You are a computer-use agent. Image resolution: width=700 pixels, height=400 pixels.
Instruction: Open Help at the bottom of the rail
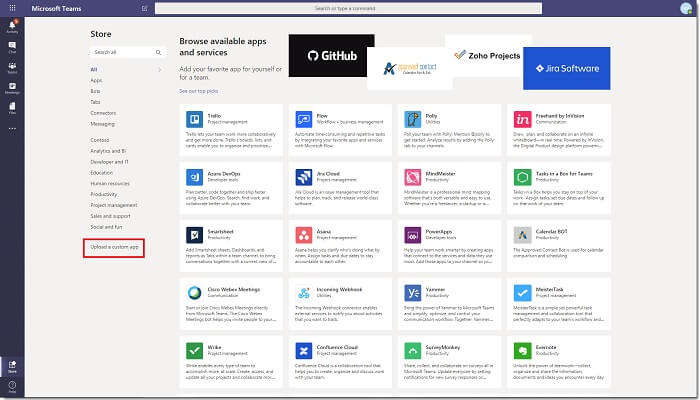pyautogui.click(x=12, y=387)
